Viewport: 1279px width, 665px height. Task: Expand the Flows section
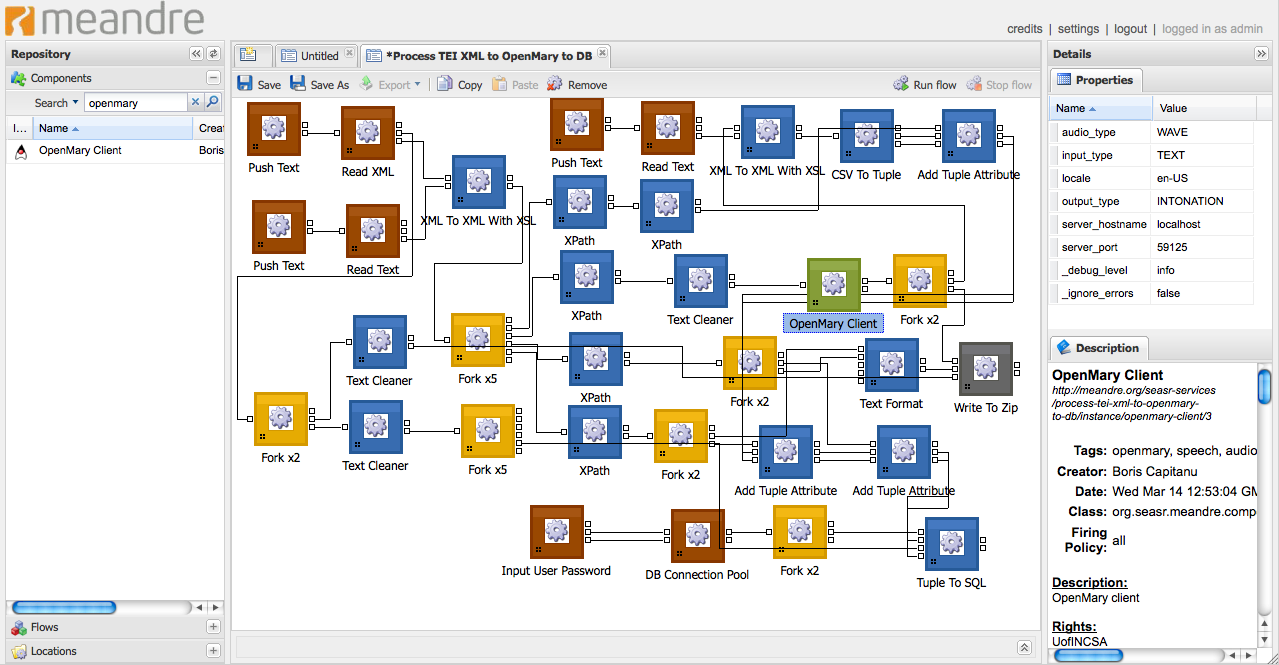pyautogui.click(x=213, y=627)
